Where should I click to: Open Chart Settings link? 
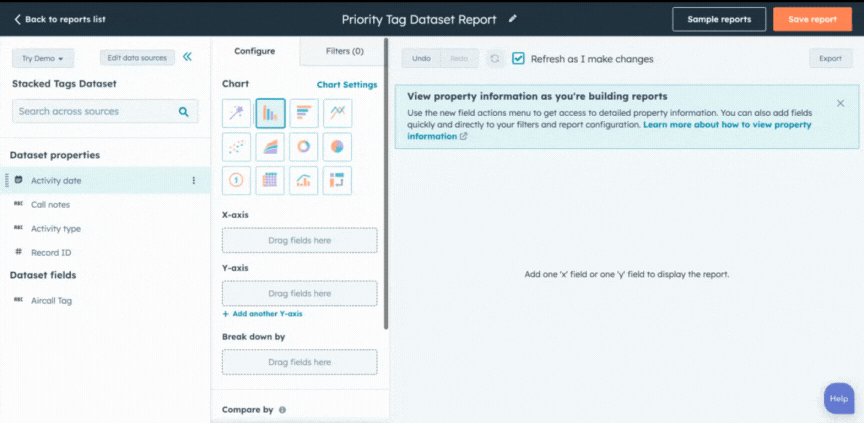[346, 85]
